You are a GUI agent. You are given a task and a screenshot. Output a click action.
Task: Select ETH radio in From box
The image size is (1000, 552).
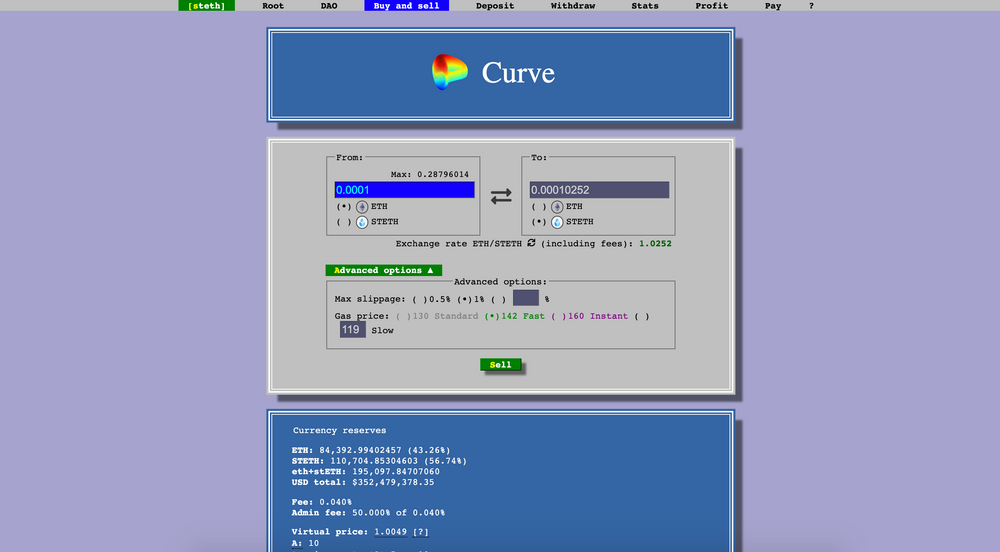click(344, 207)
